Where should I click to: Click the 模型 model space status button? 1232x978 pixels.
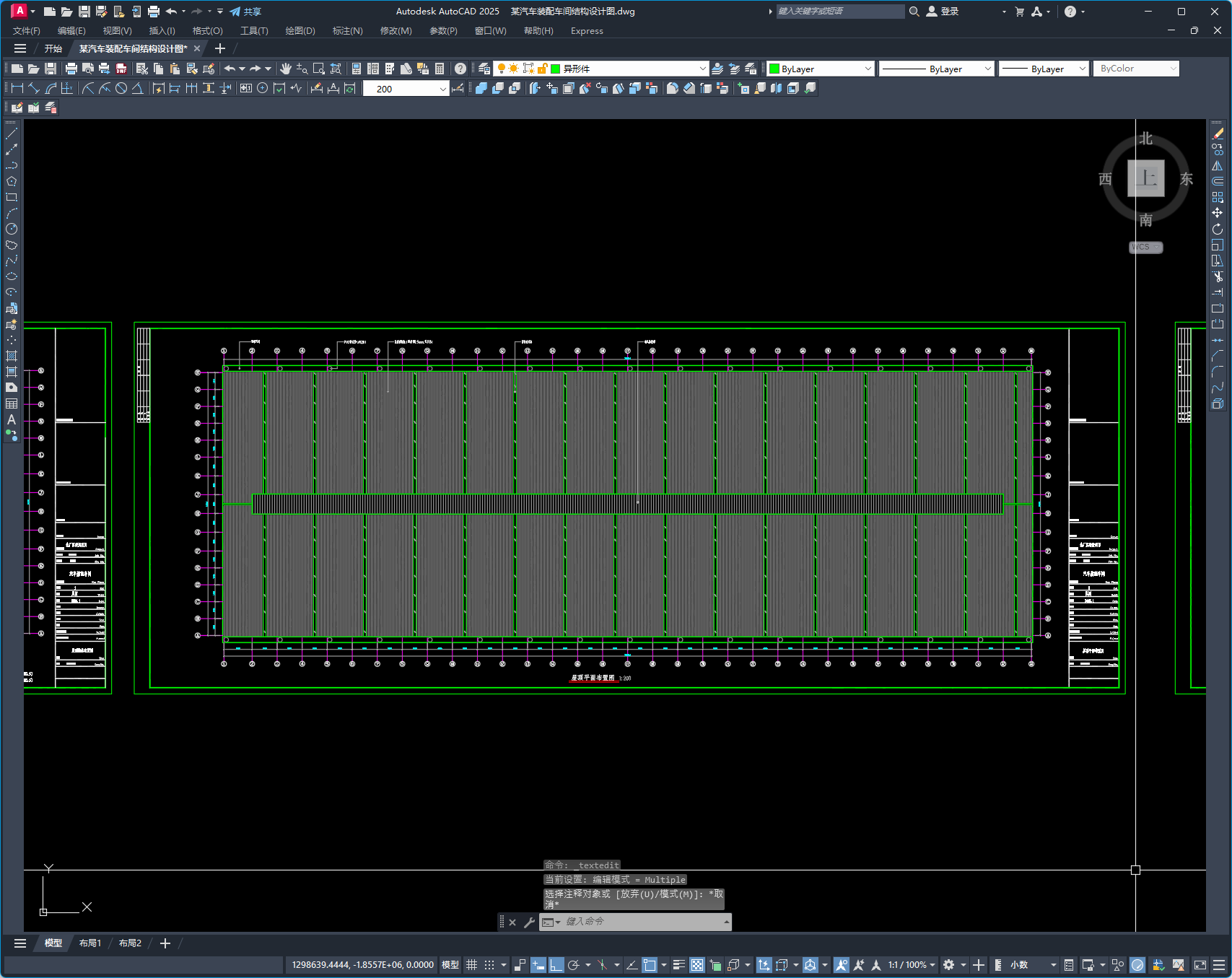pyautogui.click(x=450, y=965)
